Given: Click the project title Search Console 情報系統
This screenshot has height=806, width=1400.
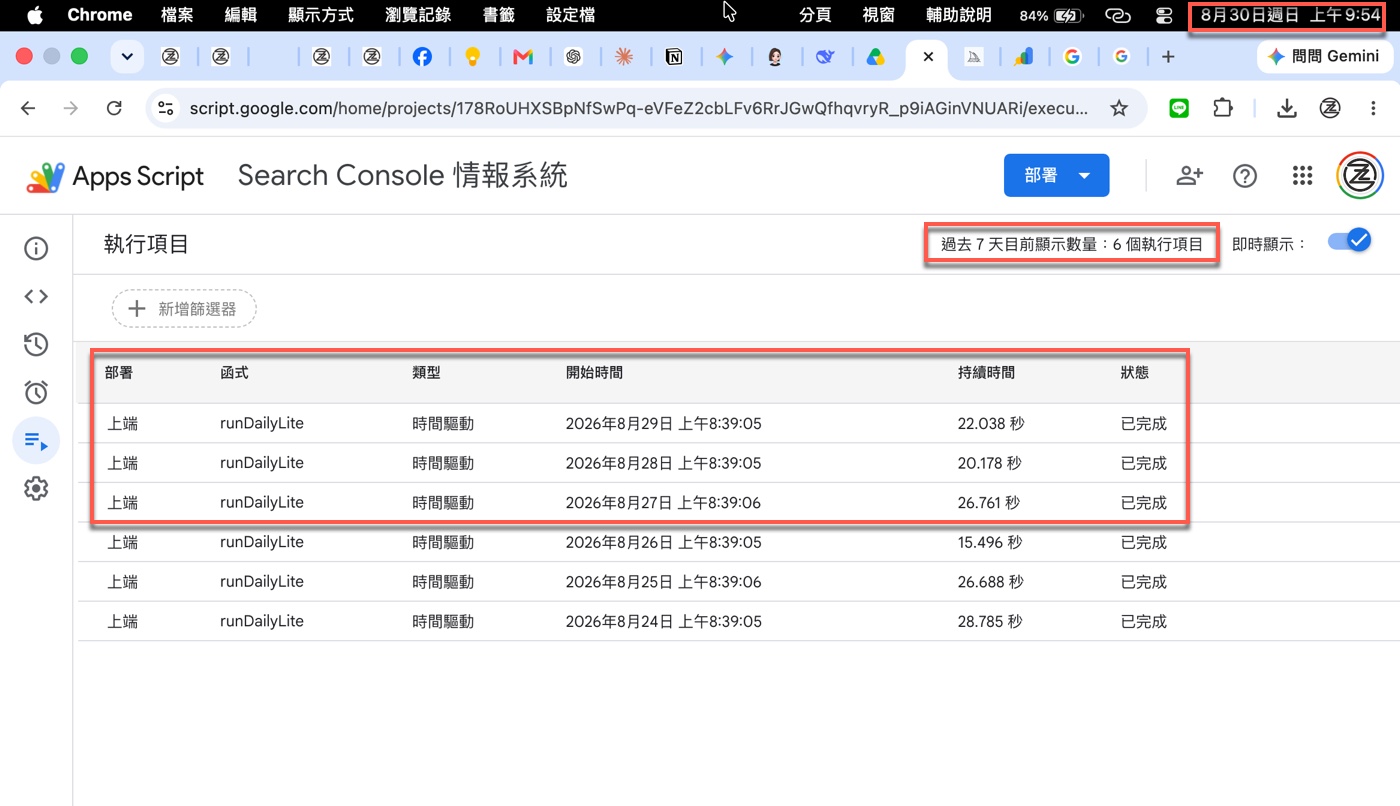Looking at the screenshot, I should [402, 176].
